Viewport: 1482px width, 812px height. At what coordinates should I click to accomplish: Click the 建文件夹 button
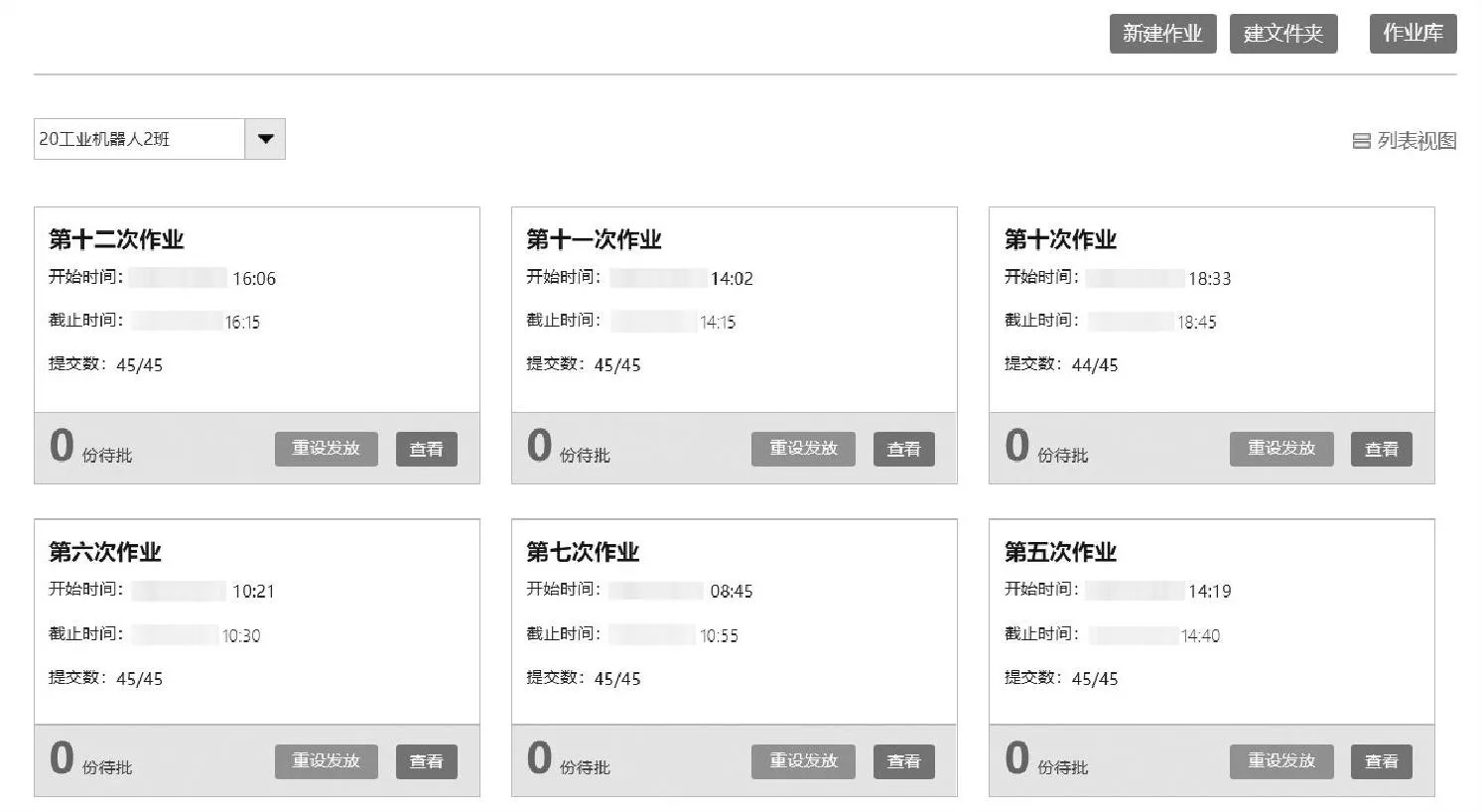coord(1283,34)
